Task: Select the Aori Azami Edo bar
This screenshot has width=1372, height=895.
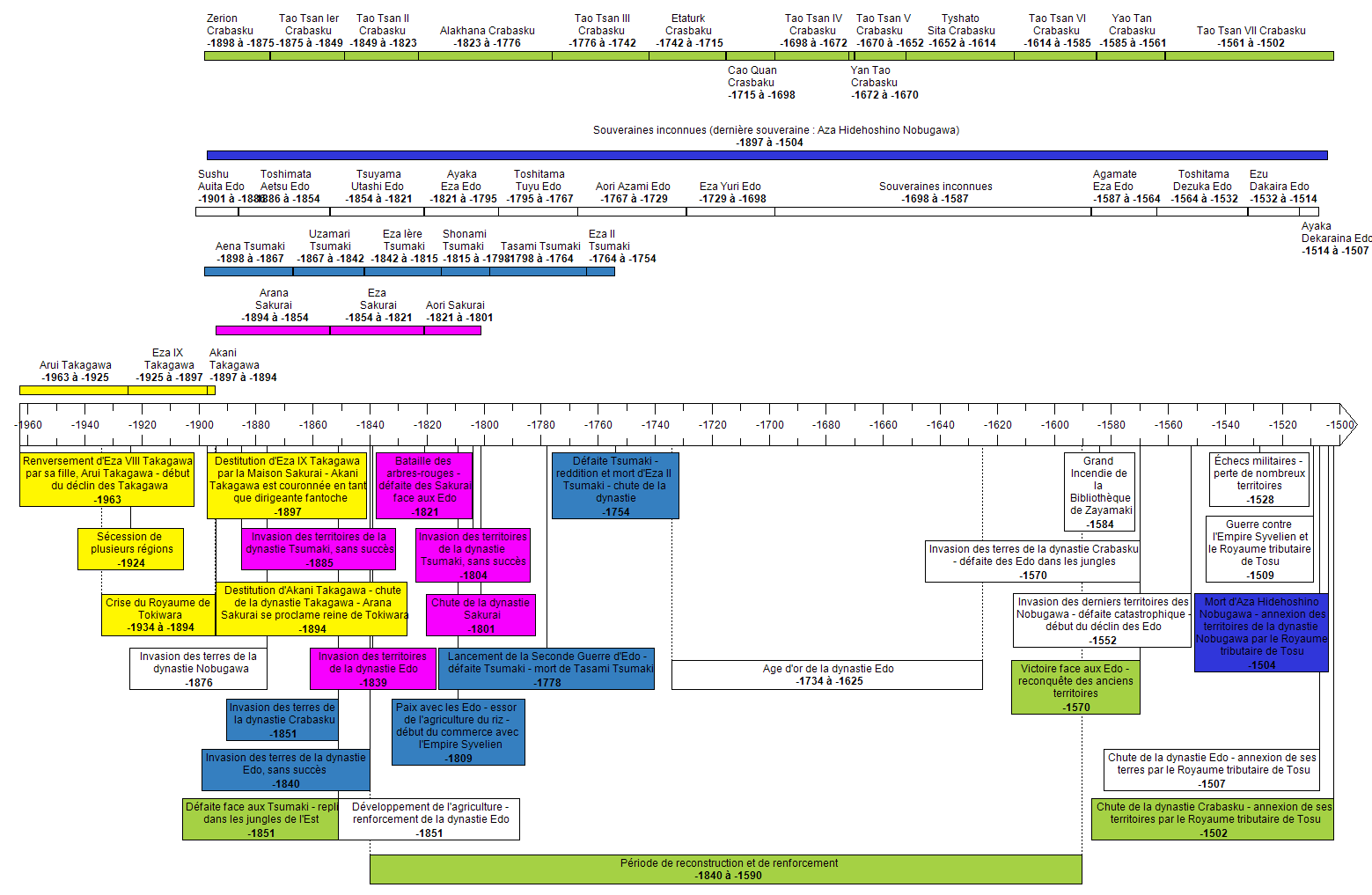Action: pyautogui.click(x=631, y=212)
